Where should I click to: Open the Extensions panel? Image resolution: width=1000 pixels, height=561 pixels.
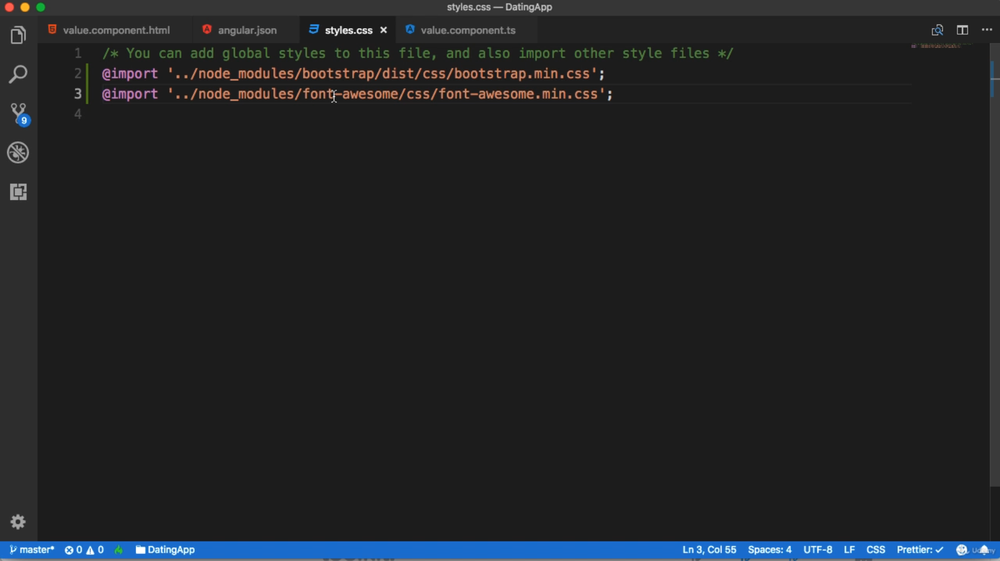tap(18, 191)
